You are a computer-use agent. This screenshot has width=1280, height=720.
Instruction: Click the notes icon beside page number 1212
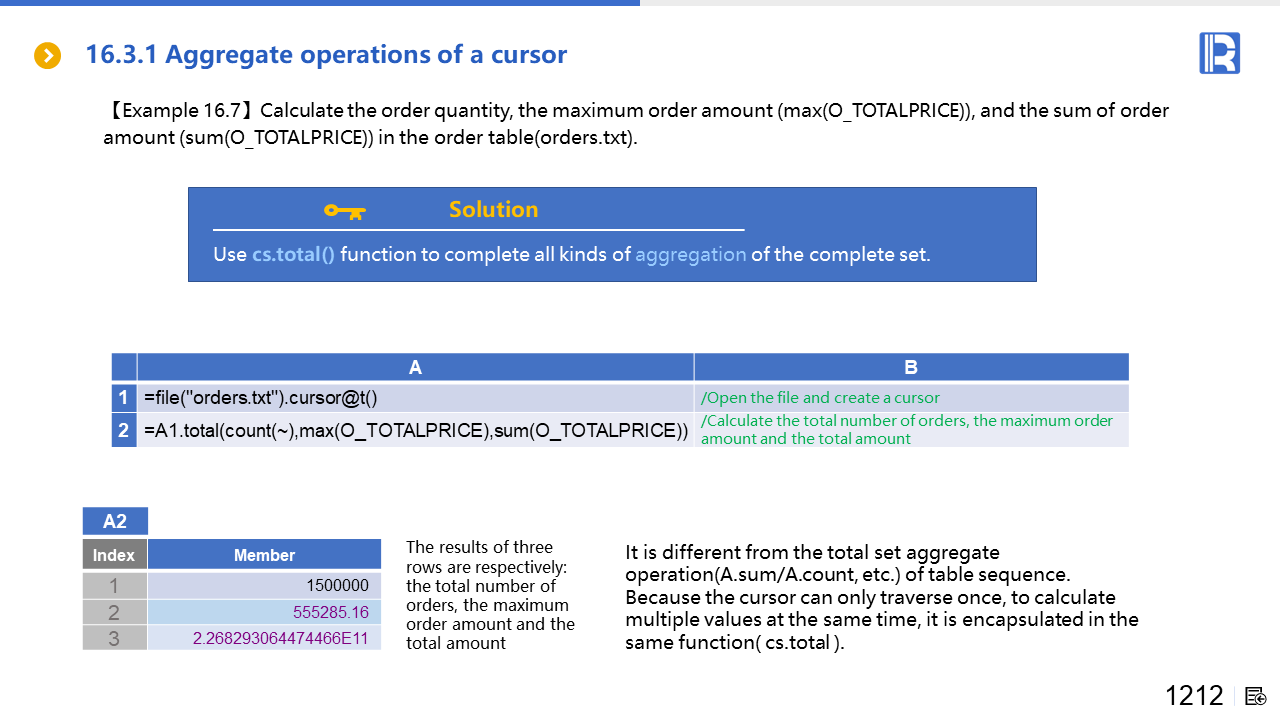[1256, 696]
